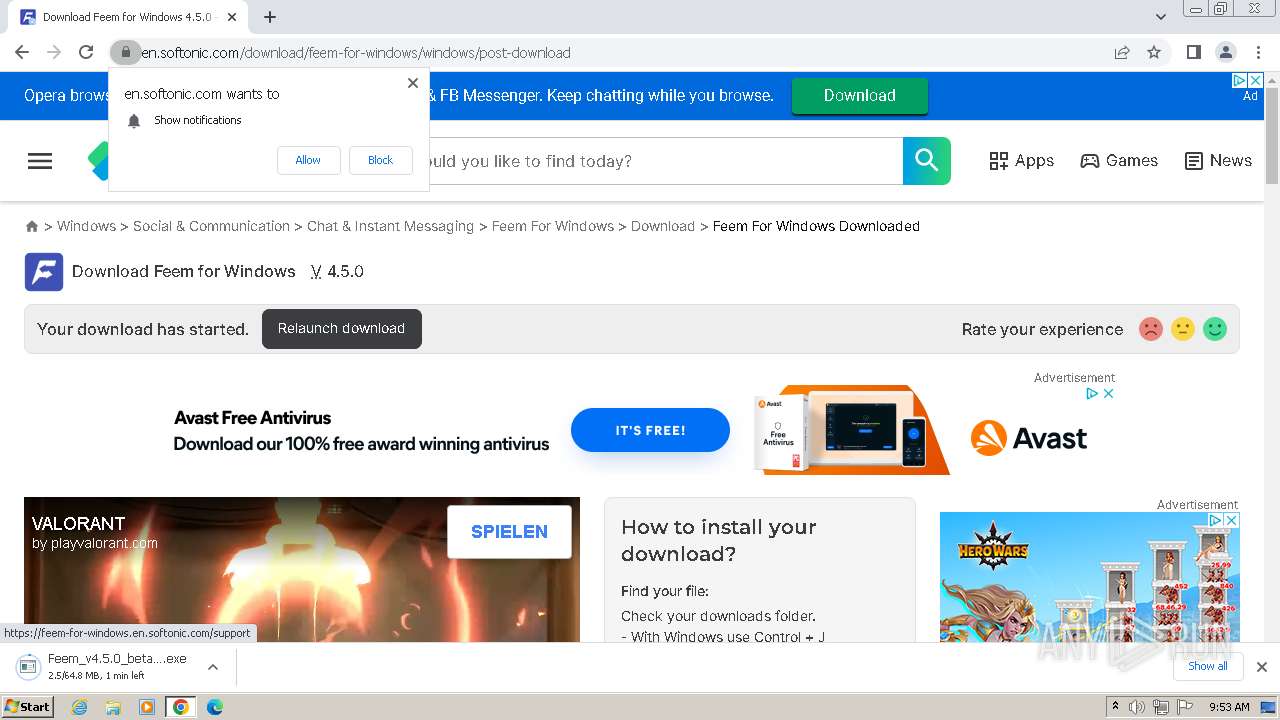Viewport: 1280px width, 720px height.
Task: Expand the tab search chevron
Action: point(1160,17)
